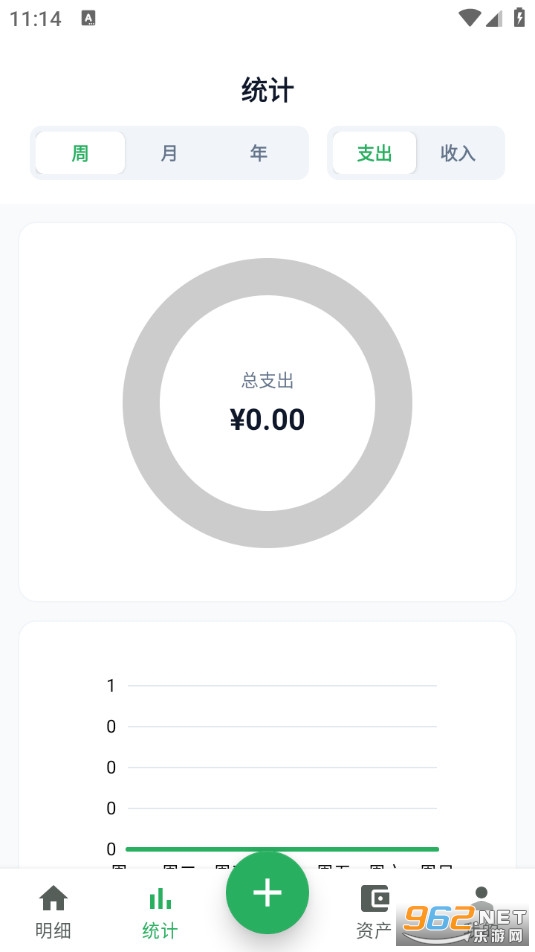Tap the battery status icon
The height and width of the screenshot is (952, 535).
click(519, 18)
